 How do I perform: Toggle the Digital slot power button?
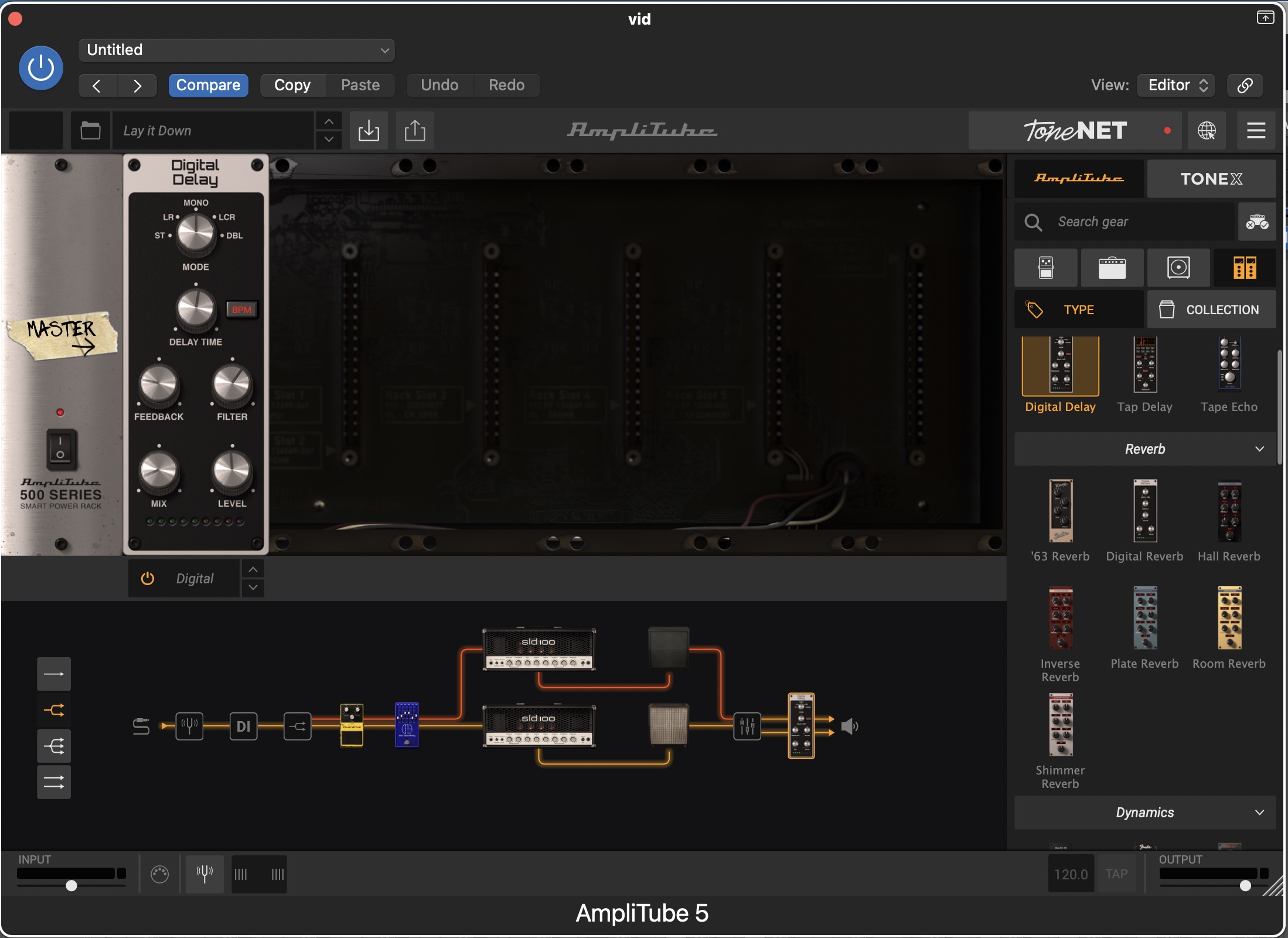point(148,579)
